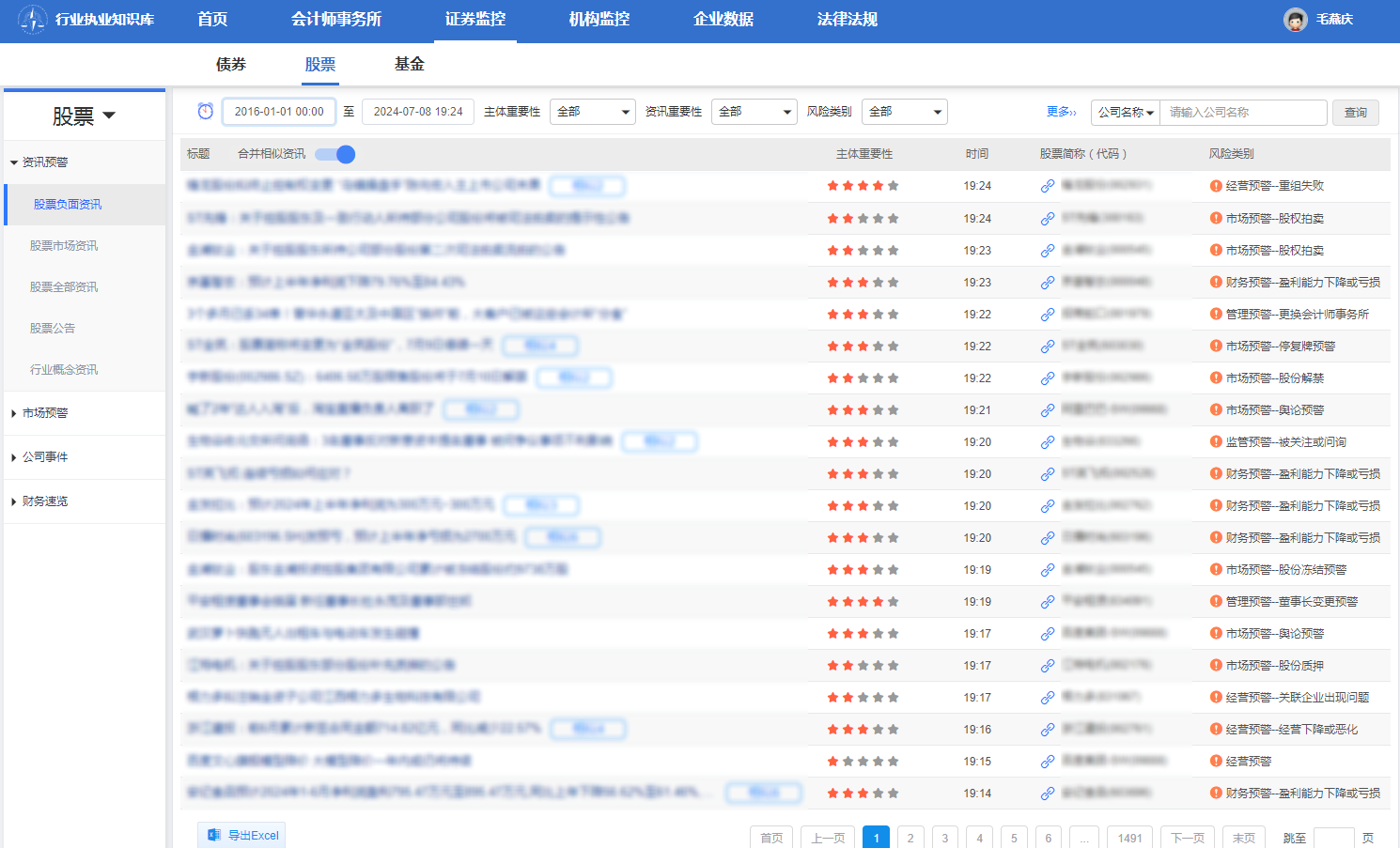Expand the 财务速览 sidebar section

(45, 501)
